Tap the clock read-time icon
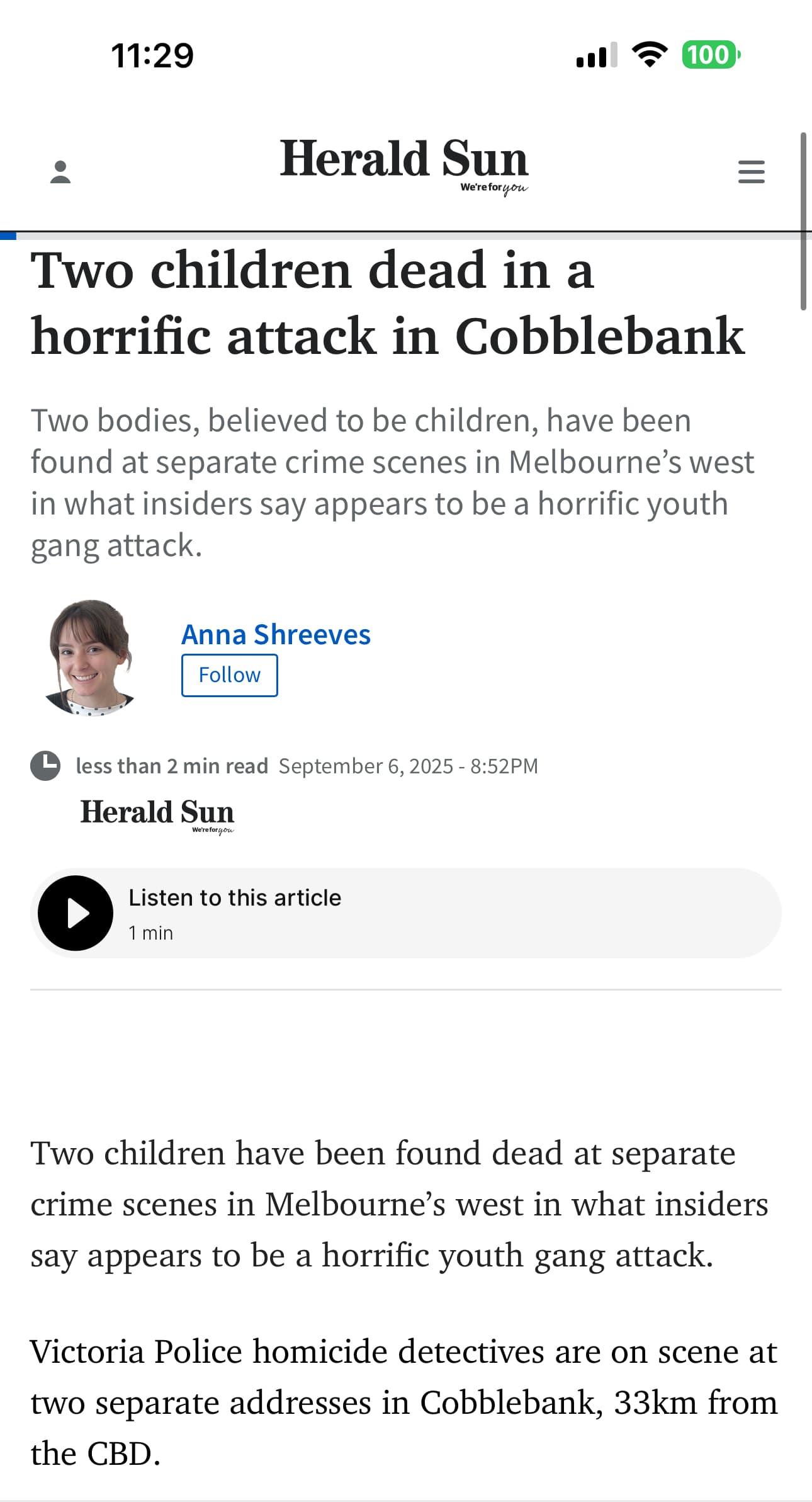This screenshot has height=1502, width=812. (x=45, y=766)
